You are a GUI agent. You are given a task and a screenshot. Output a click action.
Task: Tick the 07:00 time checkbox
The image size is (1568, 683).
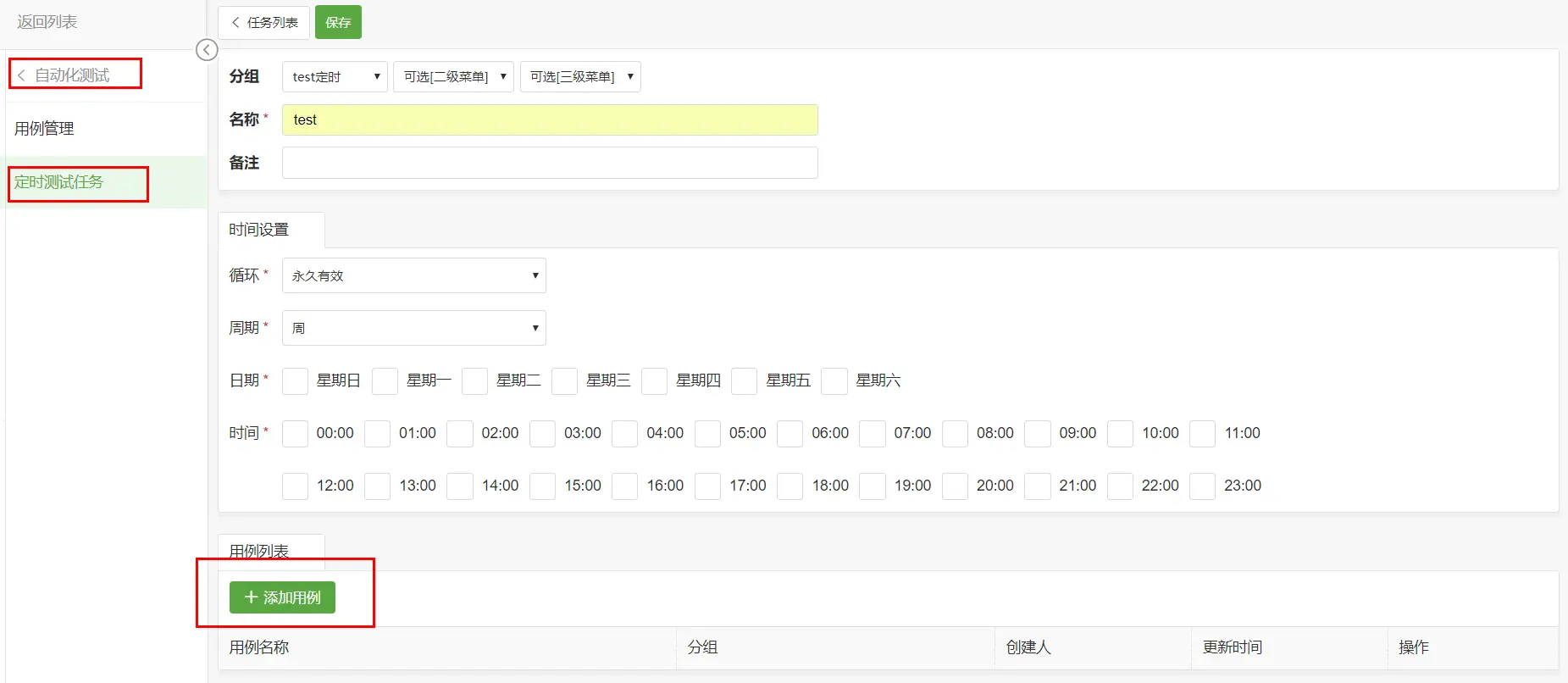point(873,434)
